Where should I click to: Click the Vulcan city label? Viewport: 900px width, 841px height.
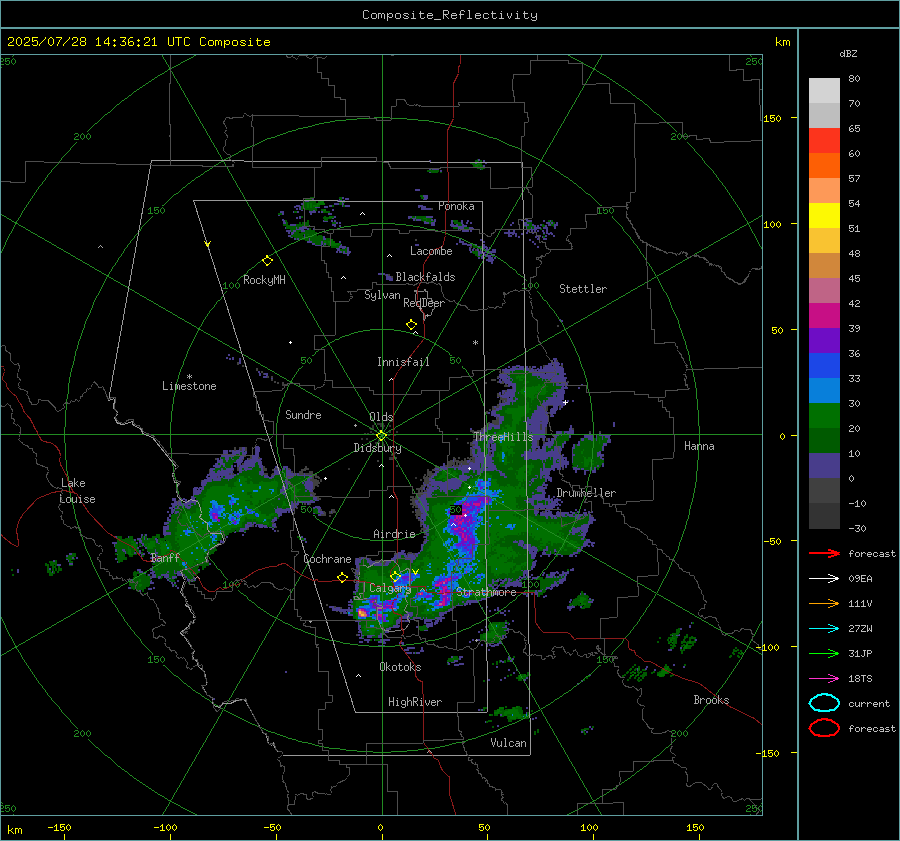pos(508,742)
